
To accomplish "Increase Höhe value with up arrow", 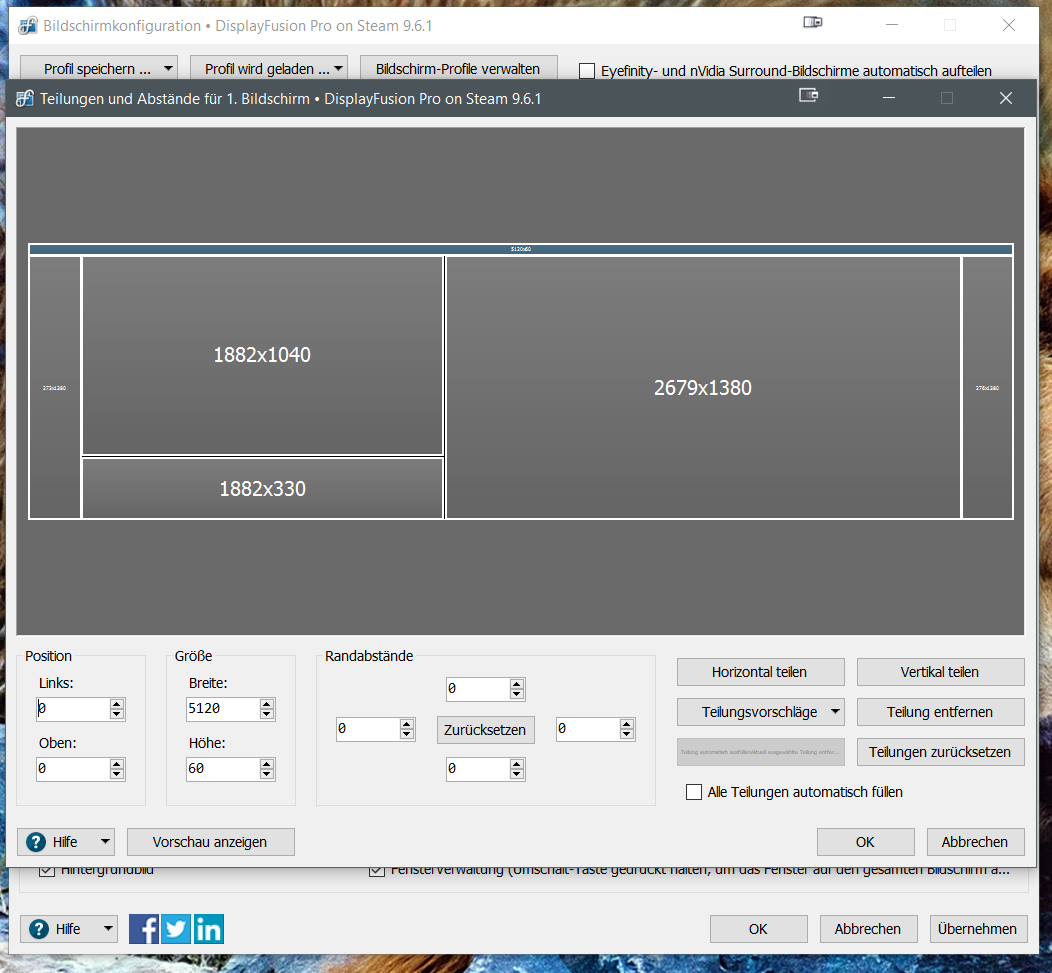I will [x=267, y=764].
